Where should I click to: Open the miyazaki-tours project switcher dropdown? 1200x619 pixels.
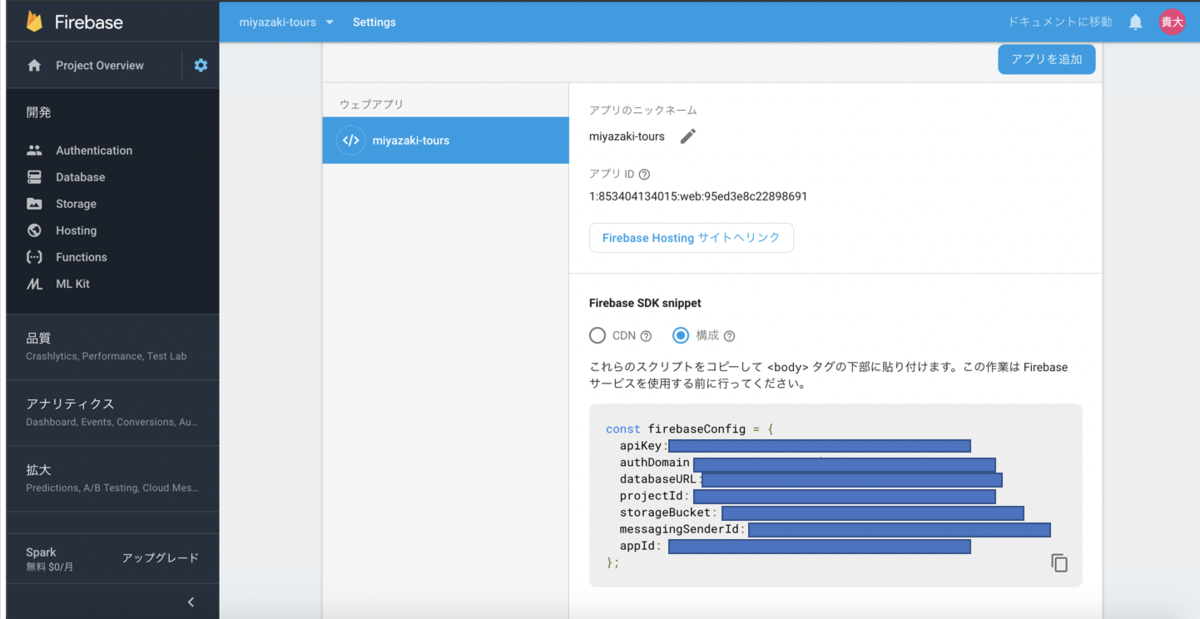[285, 20]
